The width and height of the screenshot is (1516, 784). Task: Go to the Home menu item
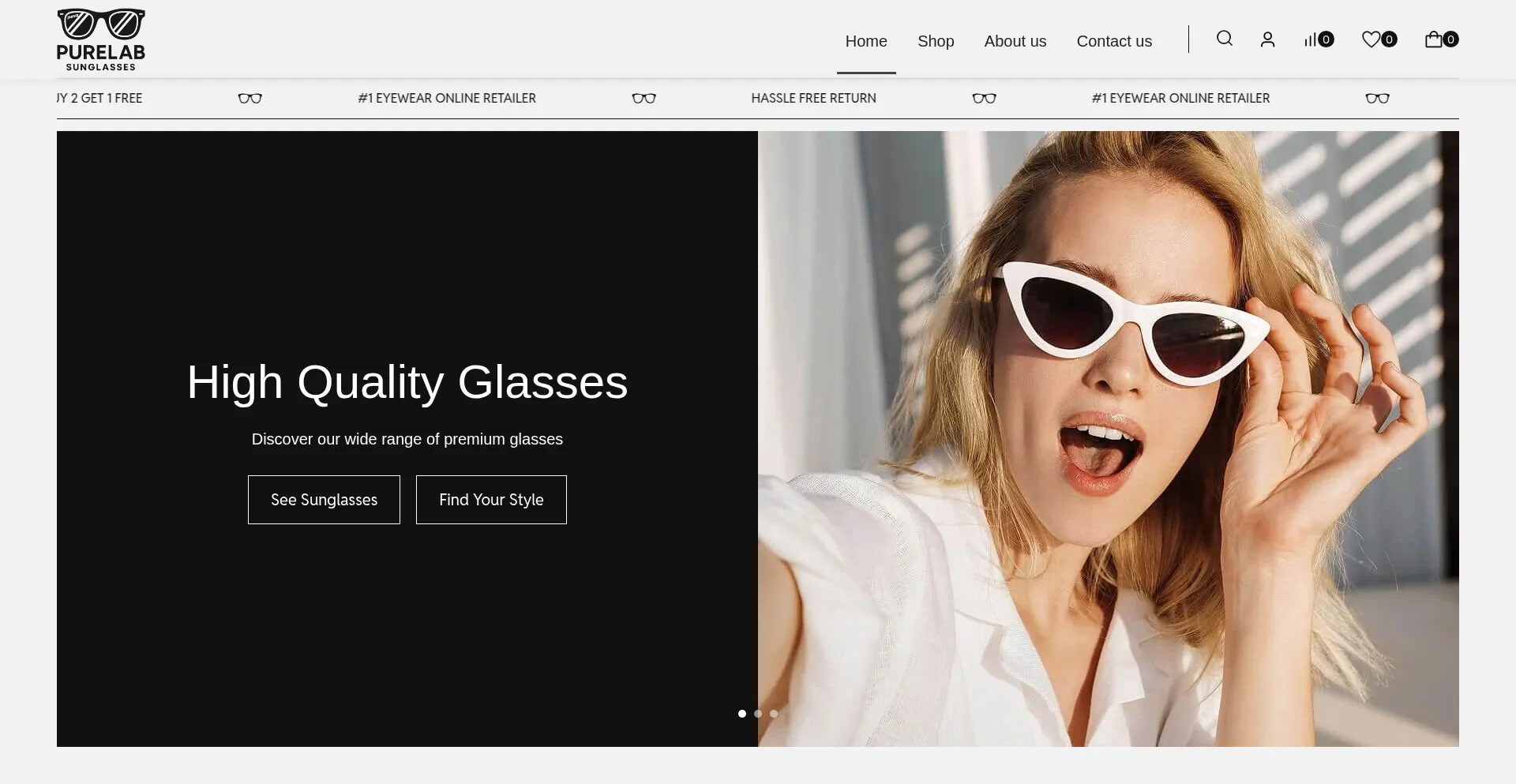tap(866, 41)
